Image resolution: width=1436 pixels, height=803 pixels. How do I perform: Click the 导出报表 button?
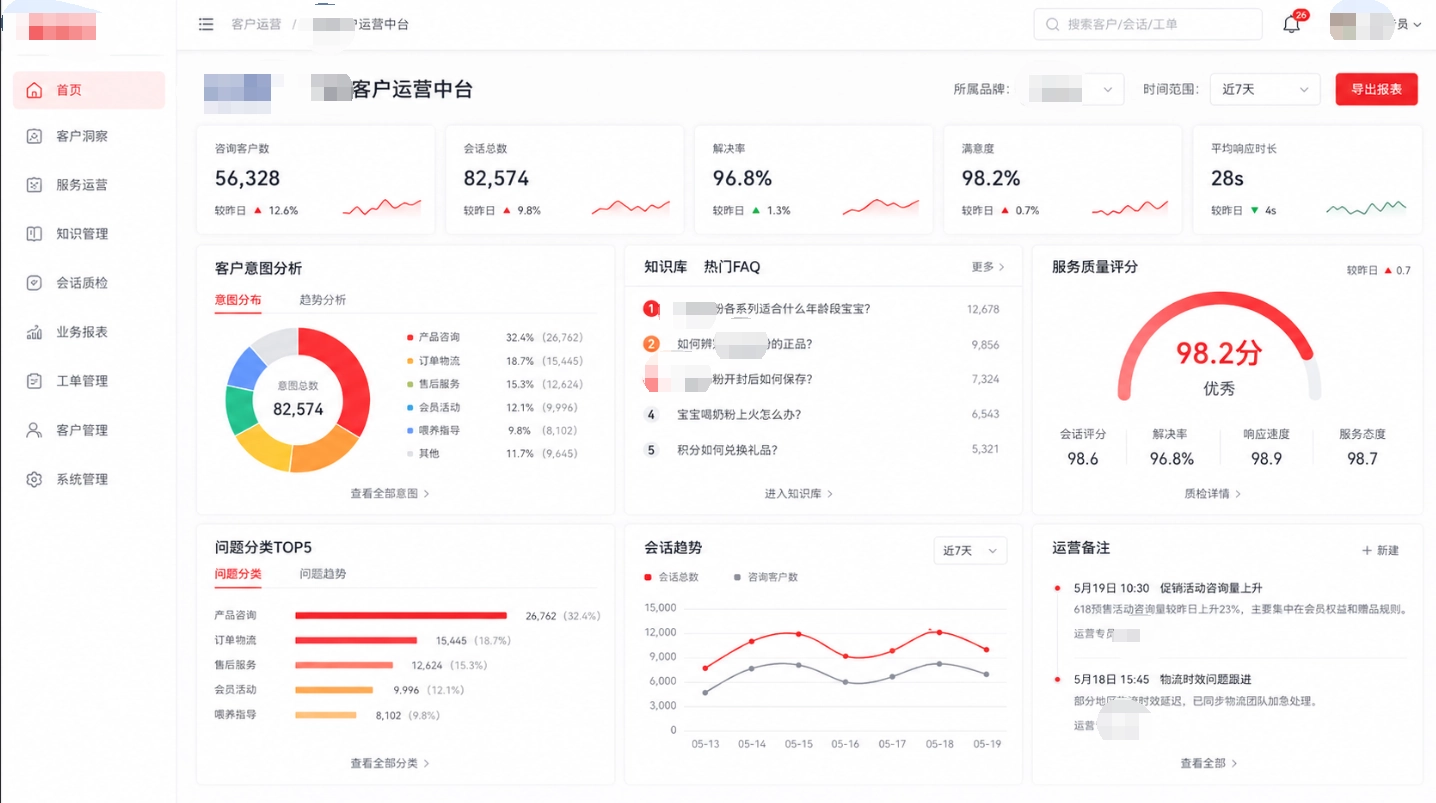pyautogui.click(x=1376, y=89)
